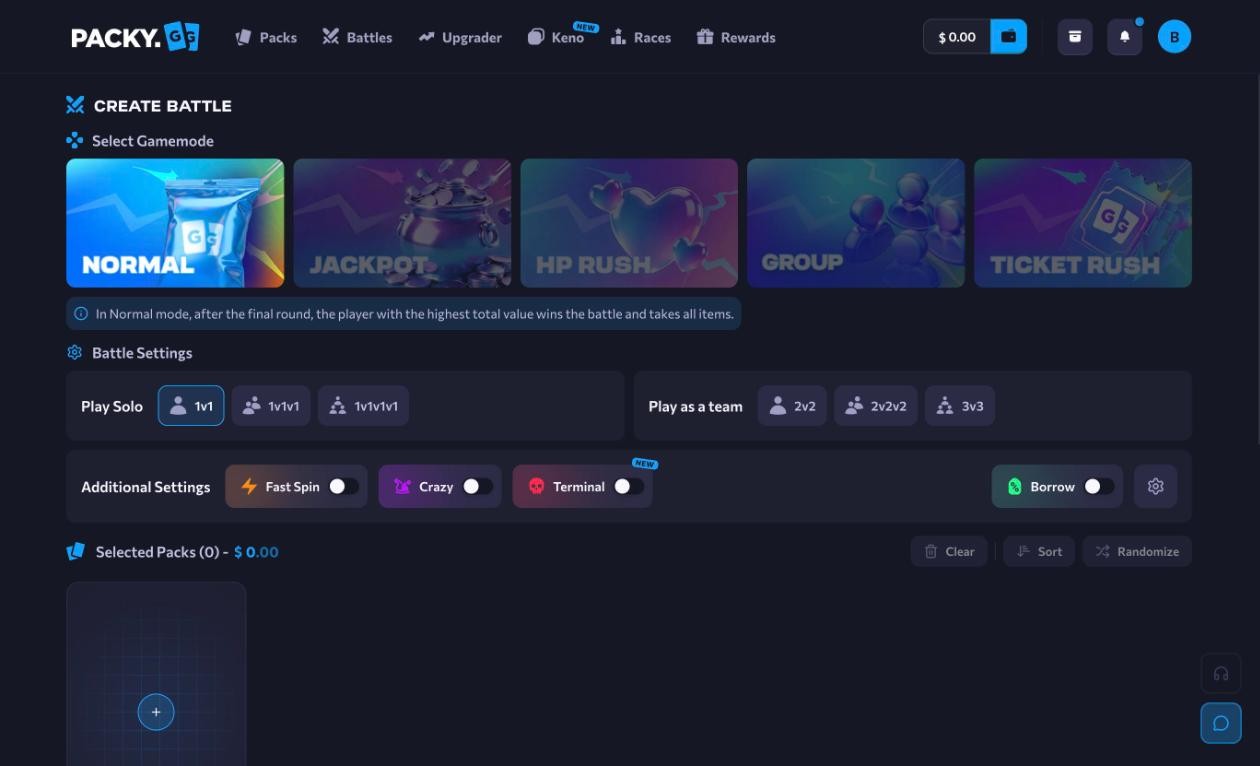Screen dimensions: 1260x766
Task: Go to Battles section
Action: point(357,37)
